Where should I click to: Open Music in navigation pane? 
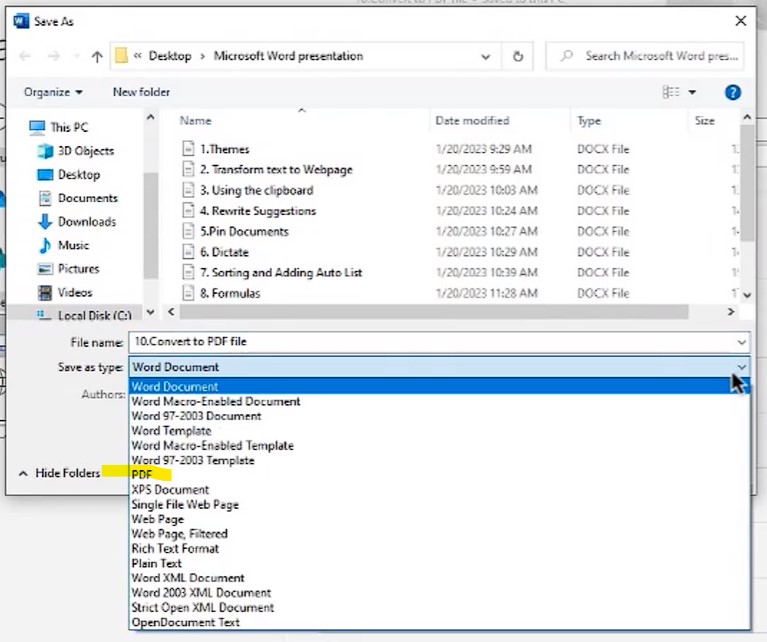click(64, 245)
